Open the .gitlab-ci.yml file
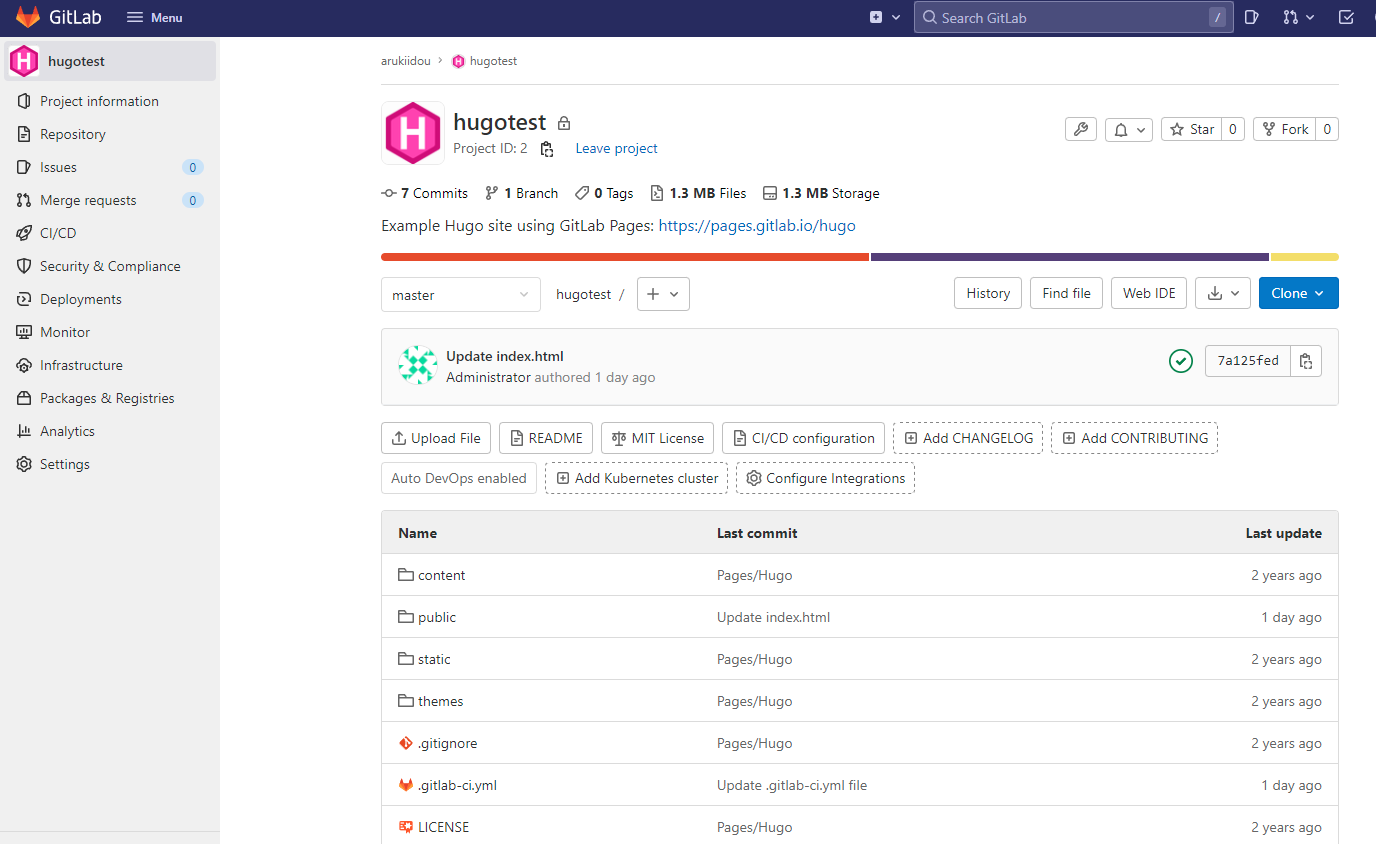 (457, 785)
